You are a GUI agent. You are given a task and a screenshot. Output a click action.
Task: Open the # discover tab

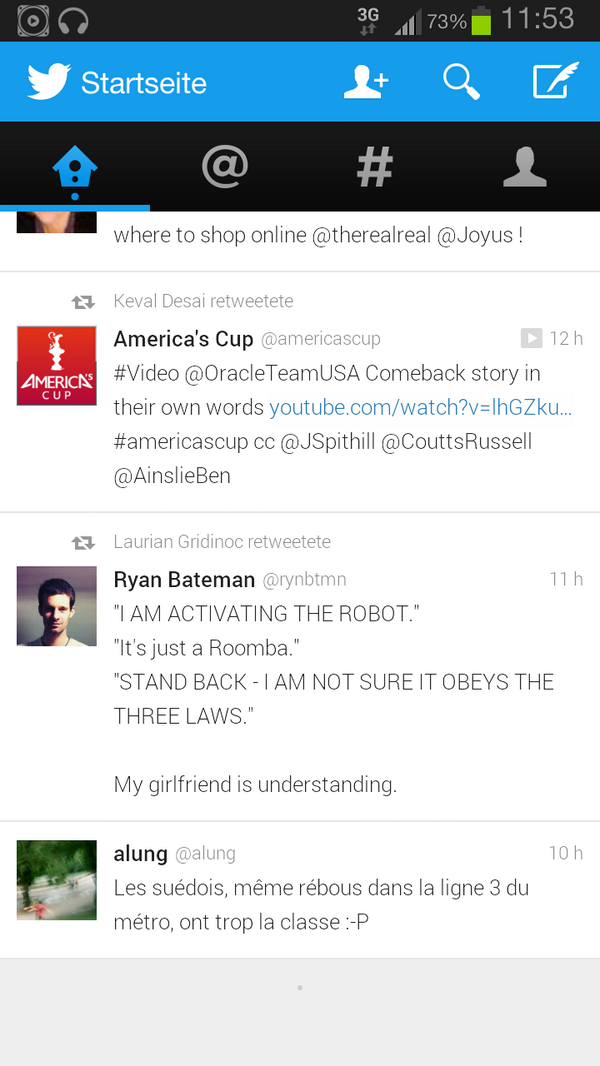(375, 167)
